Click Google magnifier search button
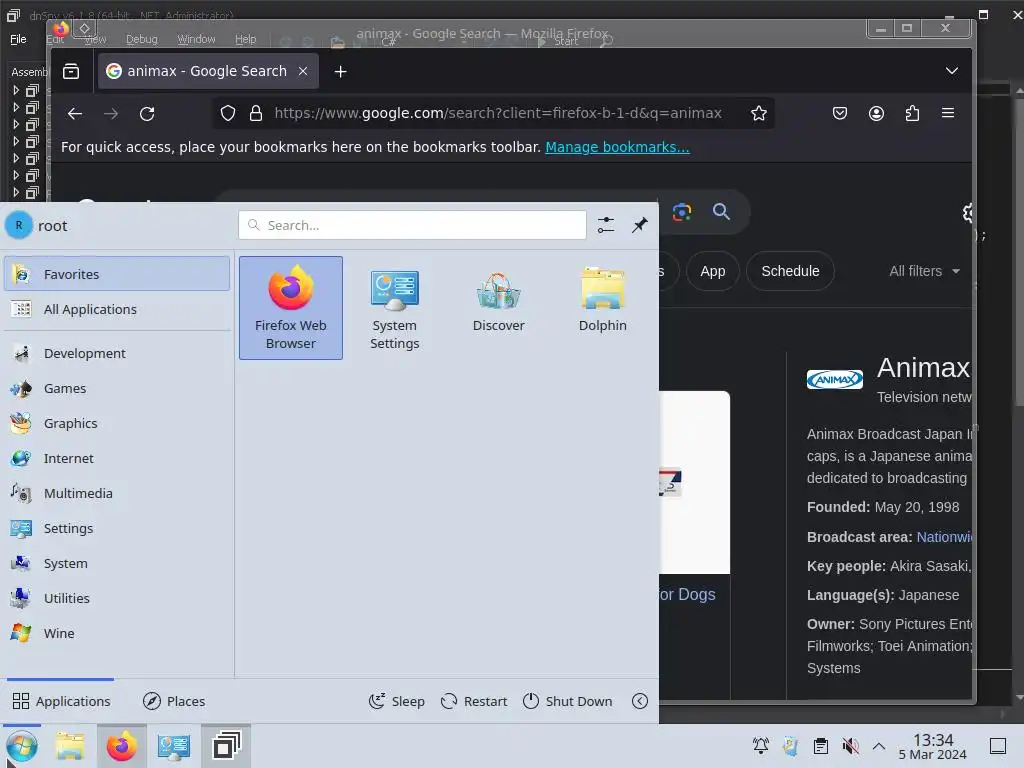1024x768 pixels. click(x=721, y=212)
